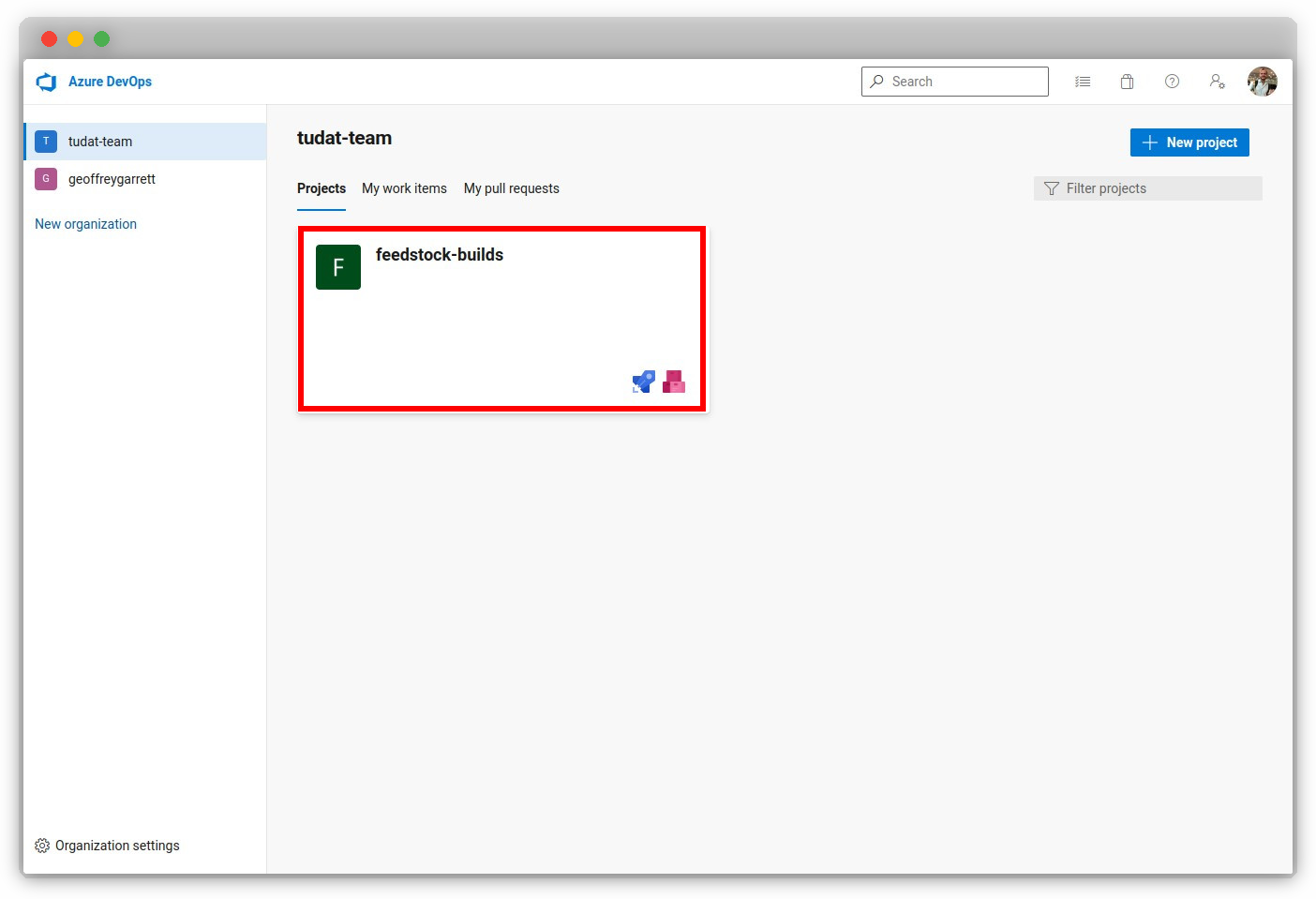Click the New project button
1316x899 pixels.
1189,142
